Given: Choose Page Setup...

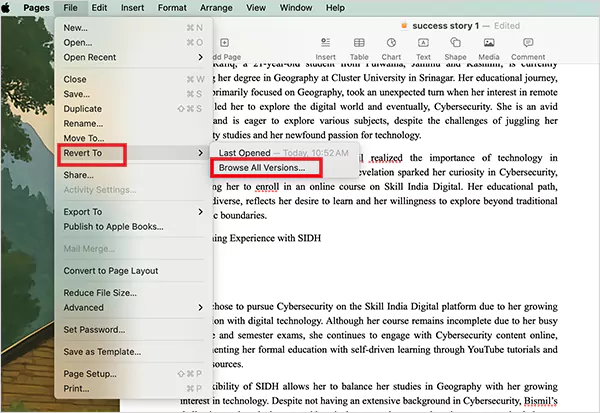Looking at the screenshot, I should [133, 374].
